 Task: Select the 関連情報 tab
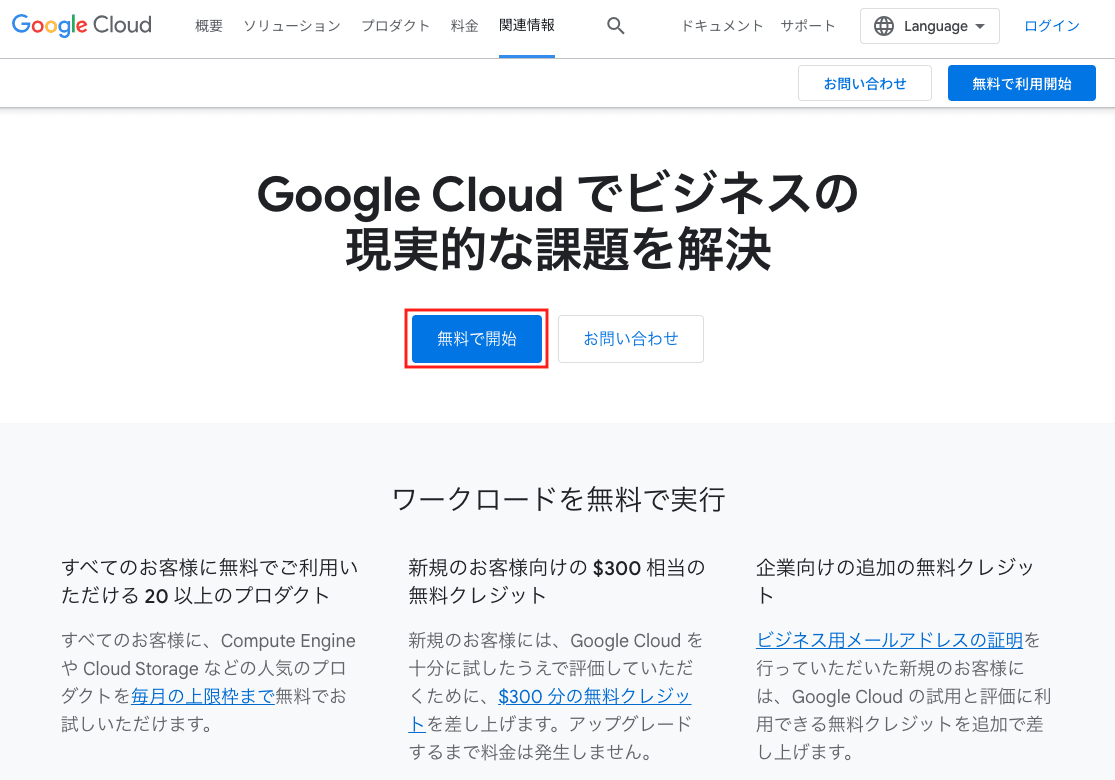click(527, 26)
